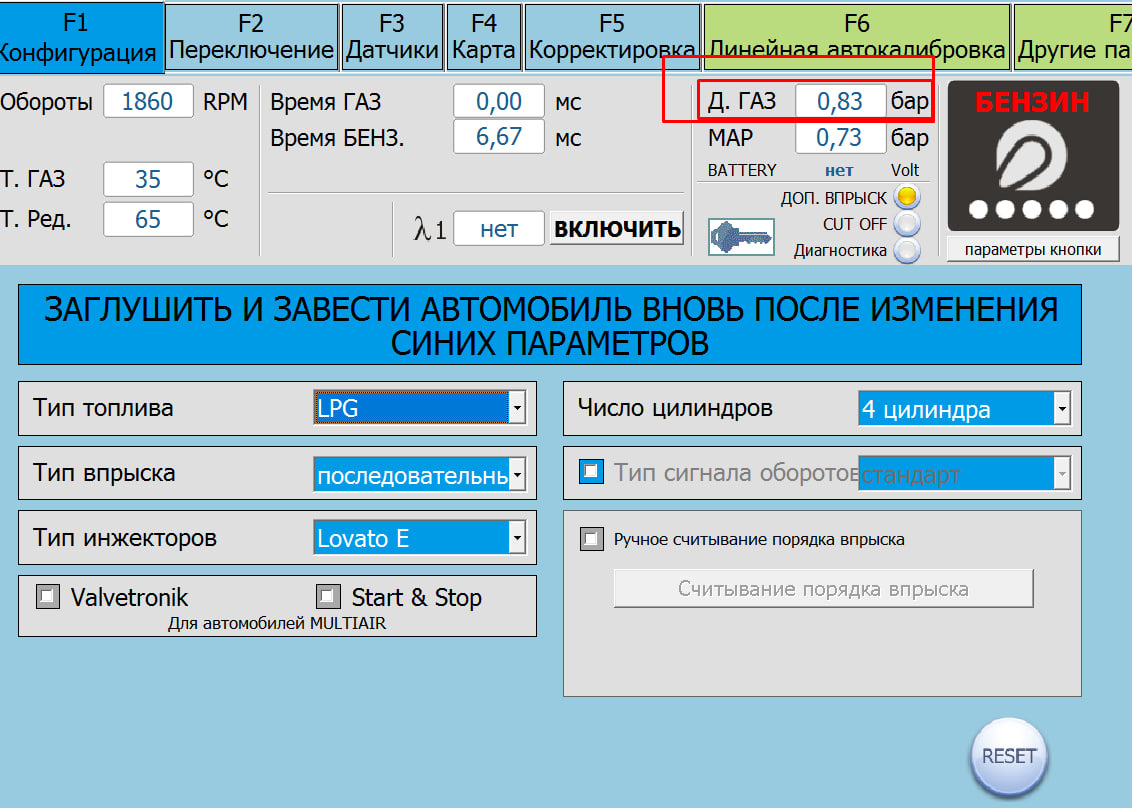Screen dimensions: 1132x808
Task: Open F6 Линейная автокалибровка tab
Action: click(x=857, y=38)
